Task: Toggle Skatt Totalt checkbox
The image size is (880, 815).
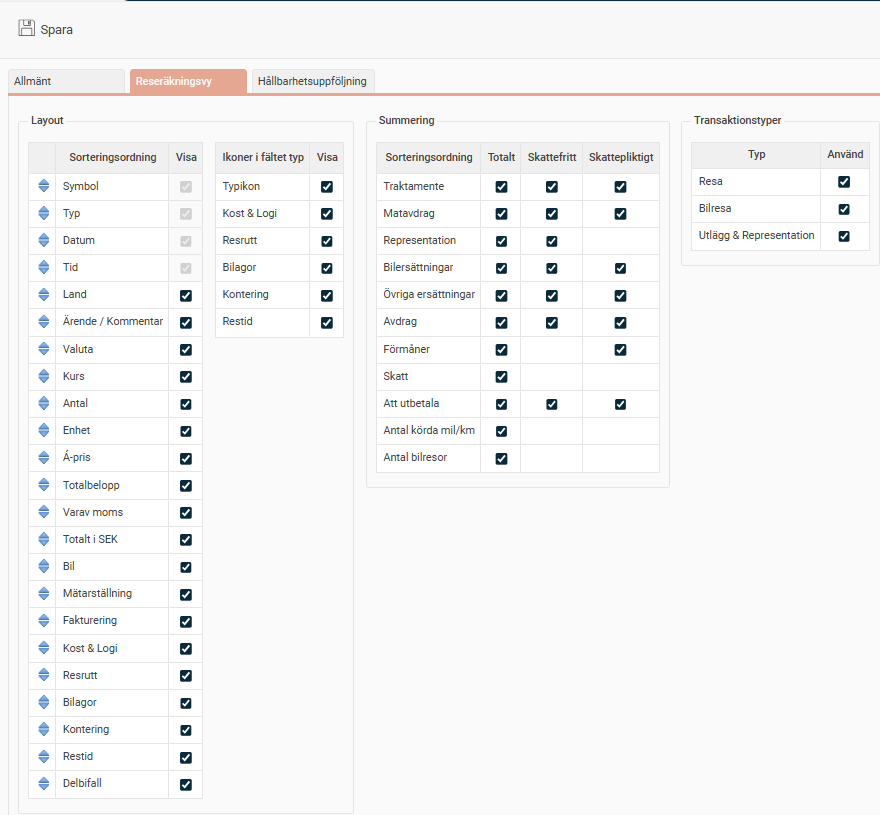Action: pos(501,377)
